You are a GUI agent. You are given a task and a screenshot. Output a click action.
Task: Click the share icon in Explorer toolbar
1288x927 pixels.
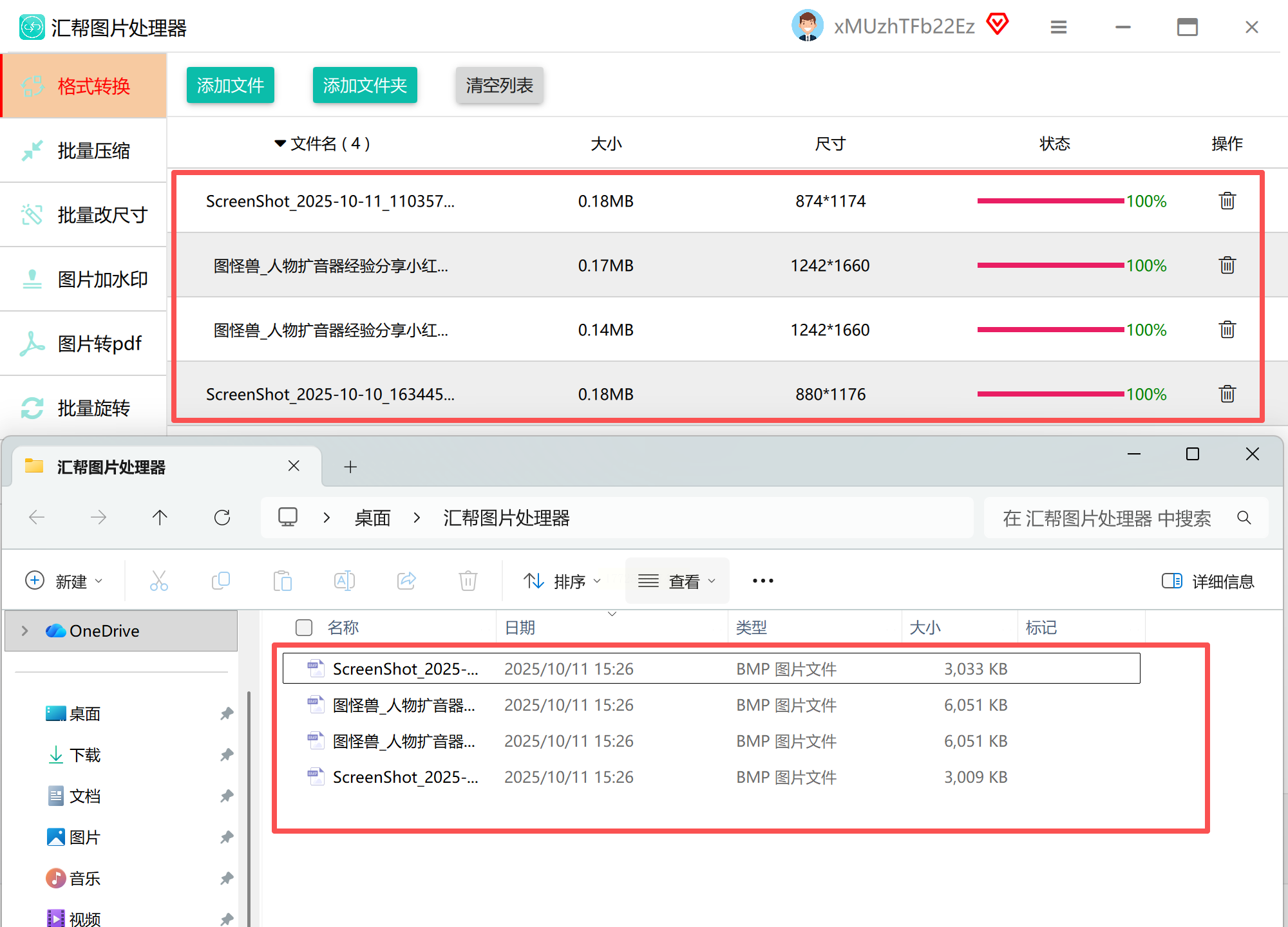(406, 581)
